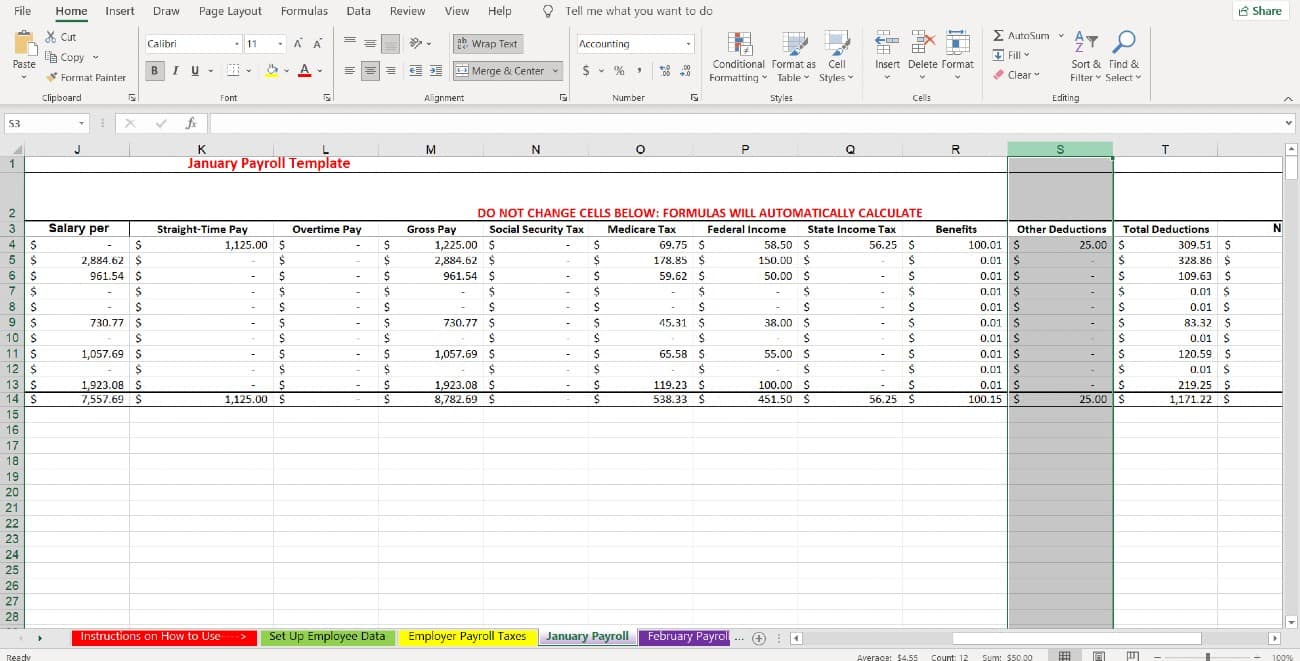Click the Employer Payroll Taxes sheet link
The image size is (1300, 661).
[466, 636]
